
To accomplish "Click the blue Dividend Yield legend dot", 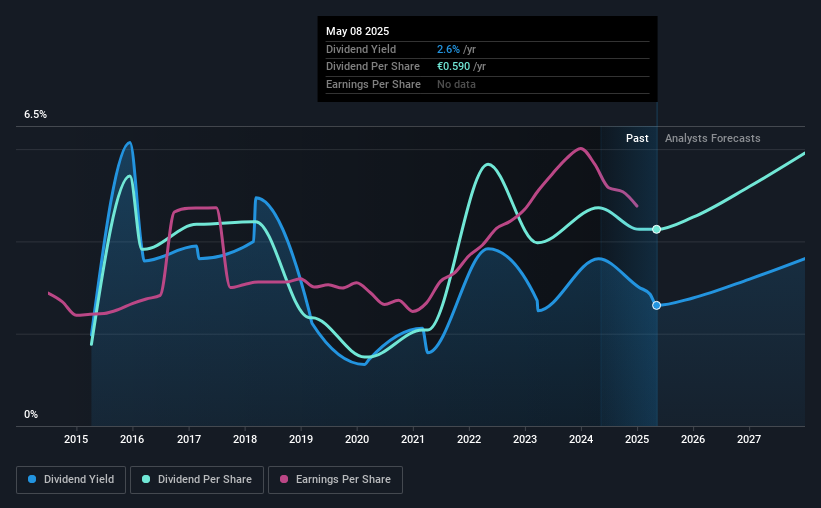I will (x=32, y=479).
